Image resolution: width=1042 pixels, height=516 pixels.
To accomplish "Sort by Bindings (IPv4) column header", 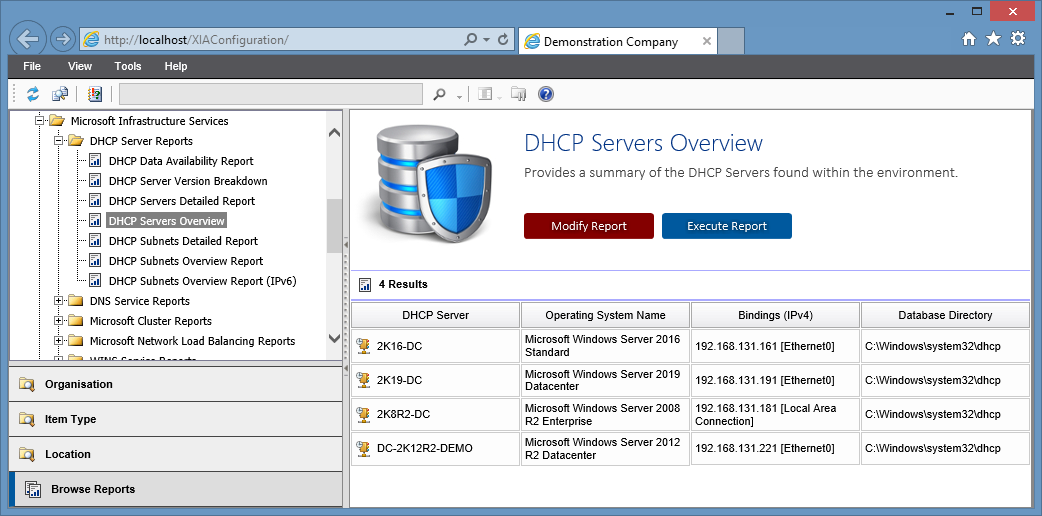I will pos(776,315).
